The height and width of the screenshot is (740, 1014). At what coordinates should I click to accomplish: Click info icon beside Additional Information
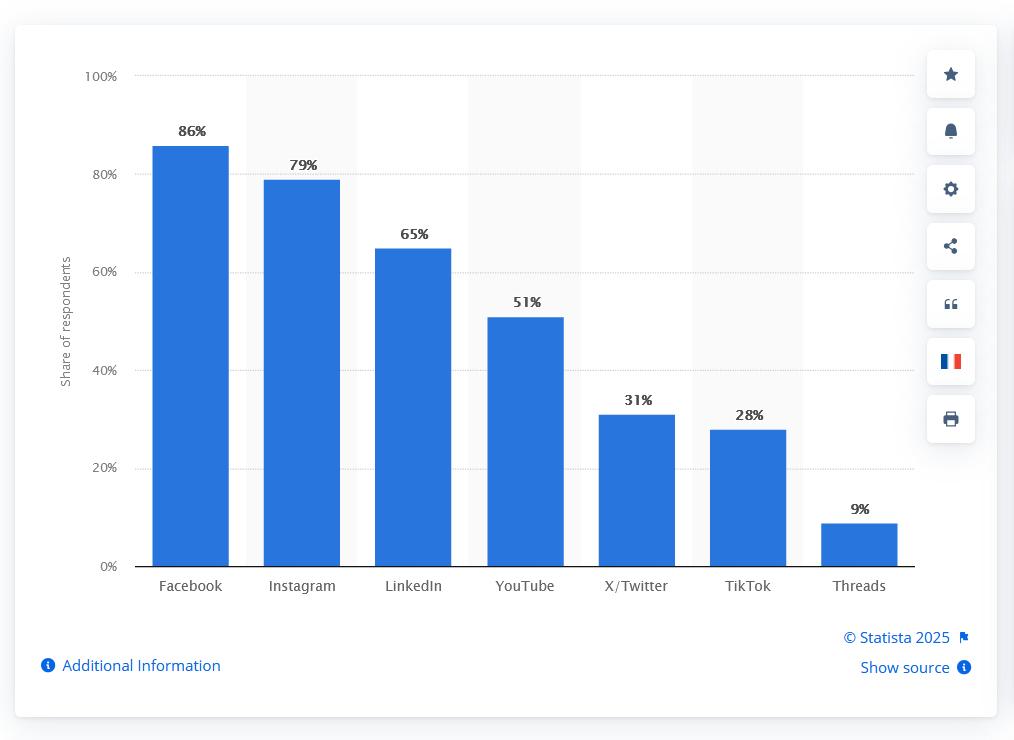[48, 666]
